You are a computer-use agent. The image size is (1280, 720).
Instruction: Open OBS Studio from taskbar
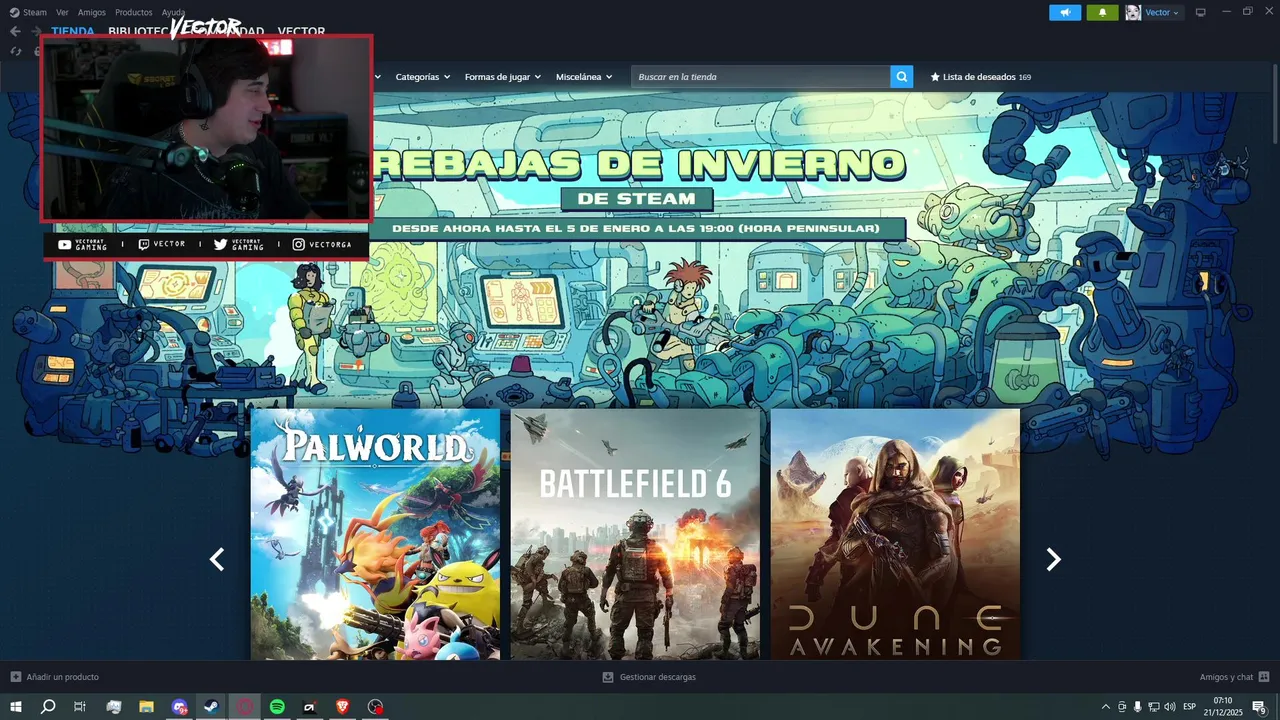click(375, 707)
